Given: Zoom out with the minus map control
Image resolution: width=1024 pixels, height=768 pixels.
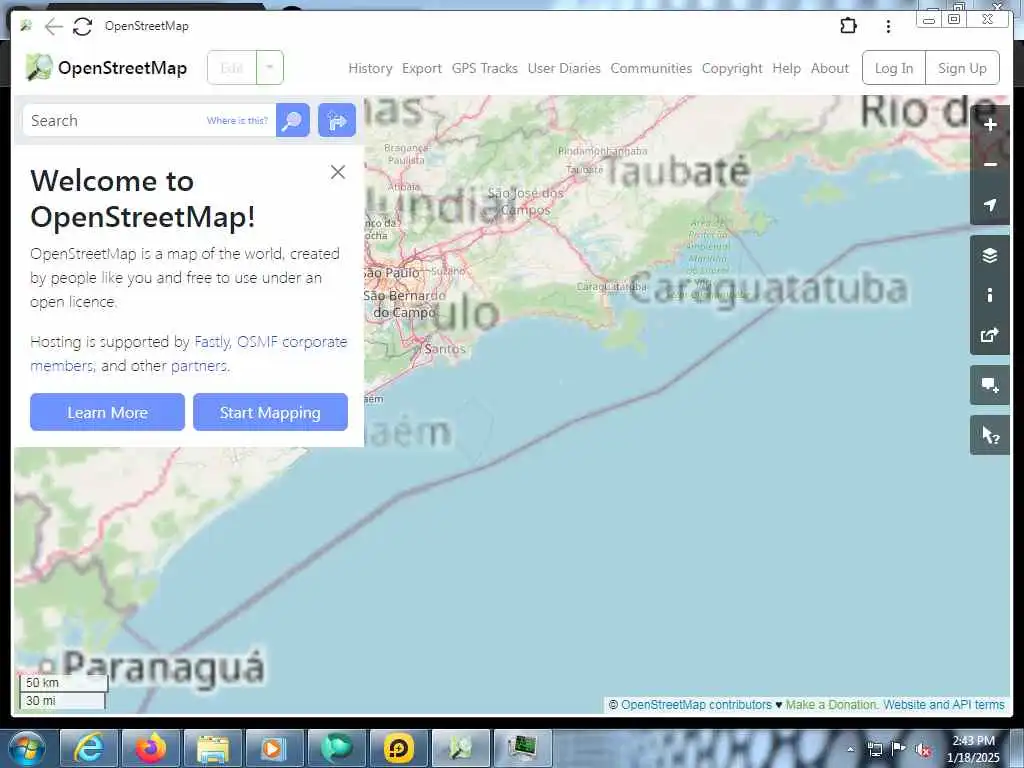Looking at the screenshot, I should [990, 165].
